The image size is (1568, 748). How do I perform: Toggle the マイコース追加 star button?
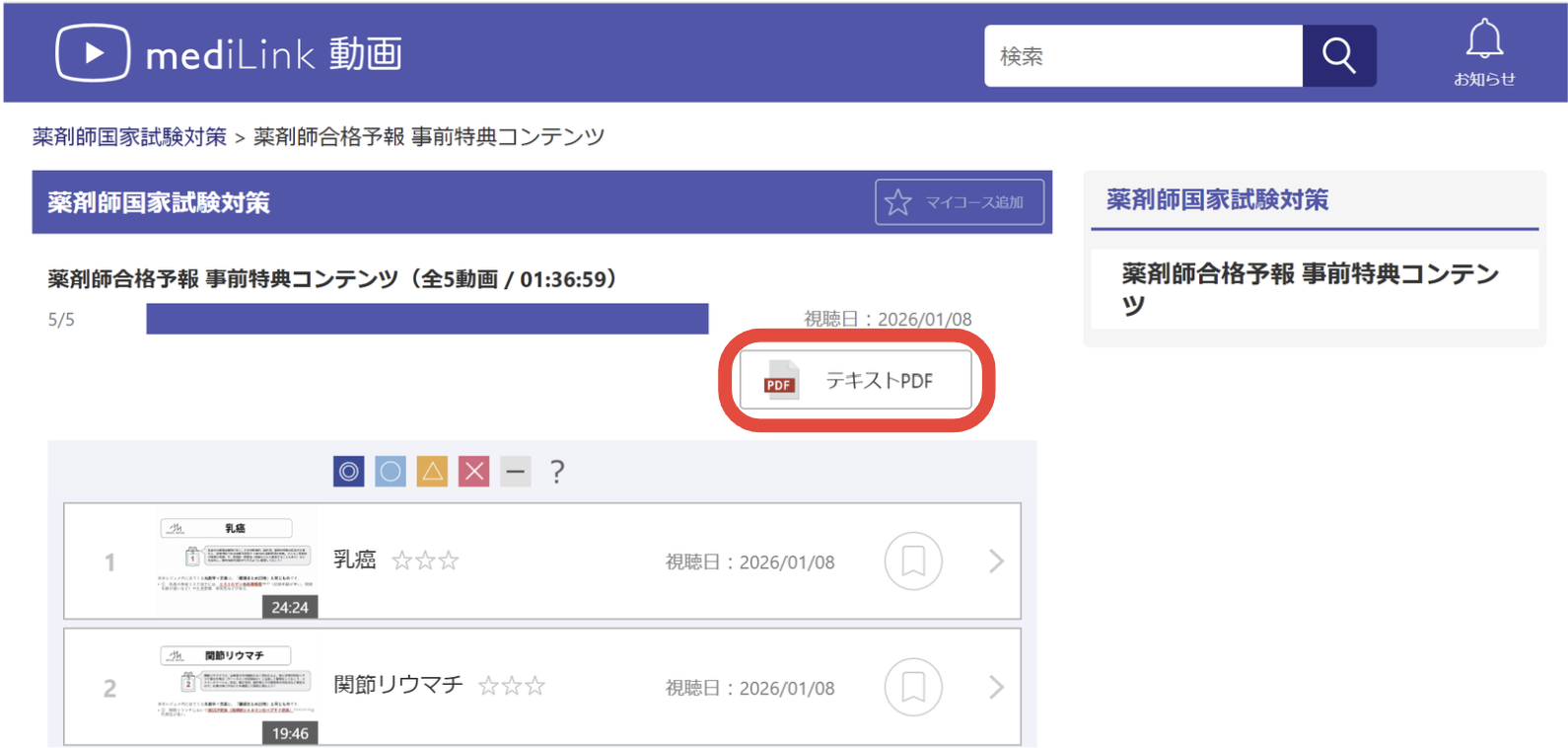tap(959, 202)
